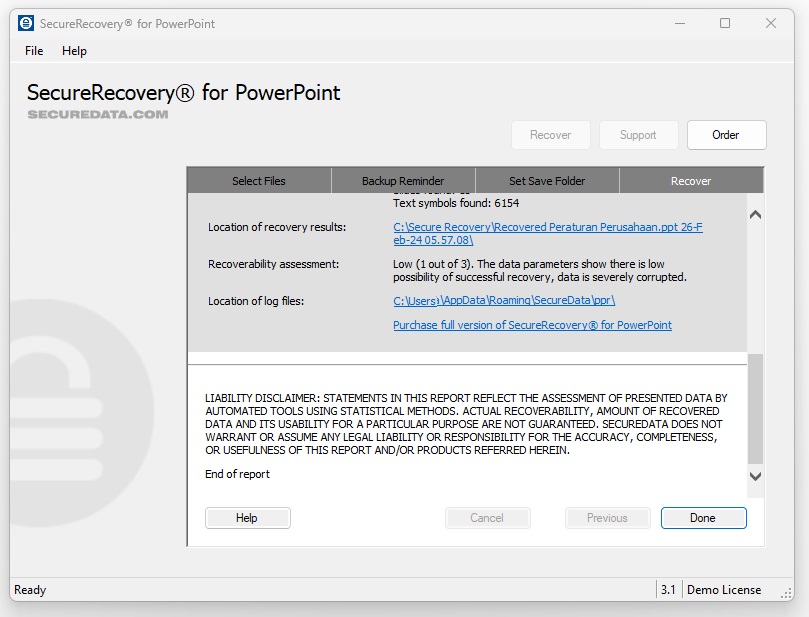809x617 pixels.
Task: Click the Recover step tab header
Action: point(691,181)
